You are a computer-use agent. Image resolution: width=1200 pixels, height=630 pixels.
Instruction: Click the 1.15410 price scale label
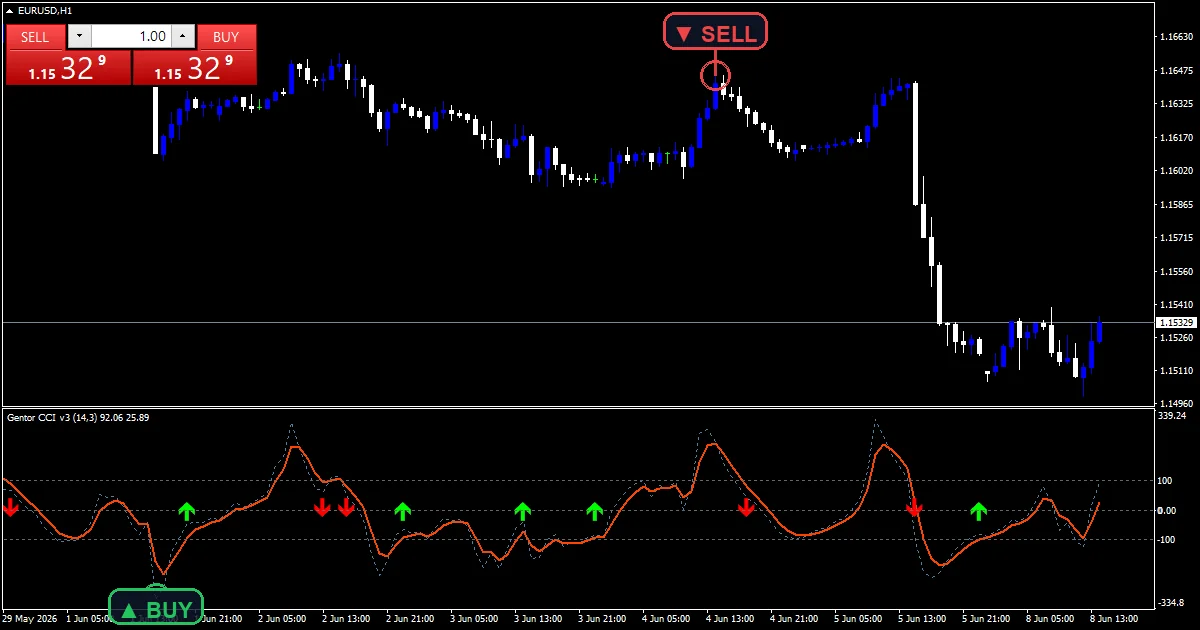pyautogui.click(x=1175, y=305)
